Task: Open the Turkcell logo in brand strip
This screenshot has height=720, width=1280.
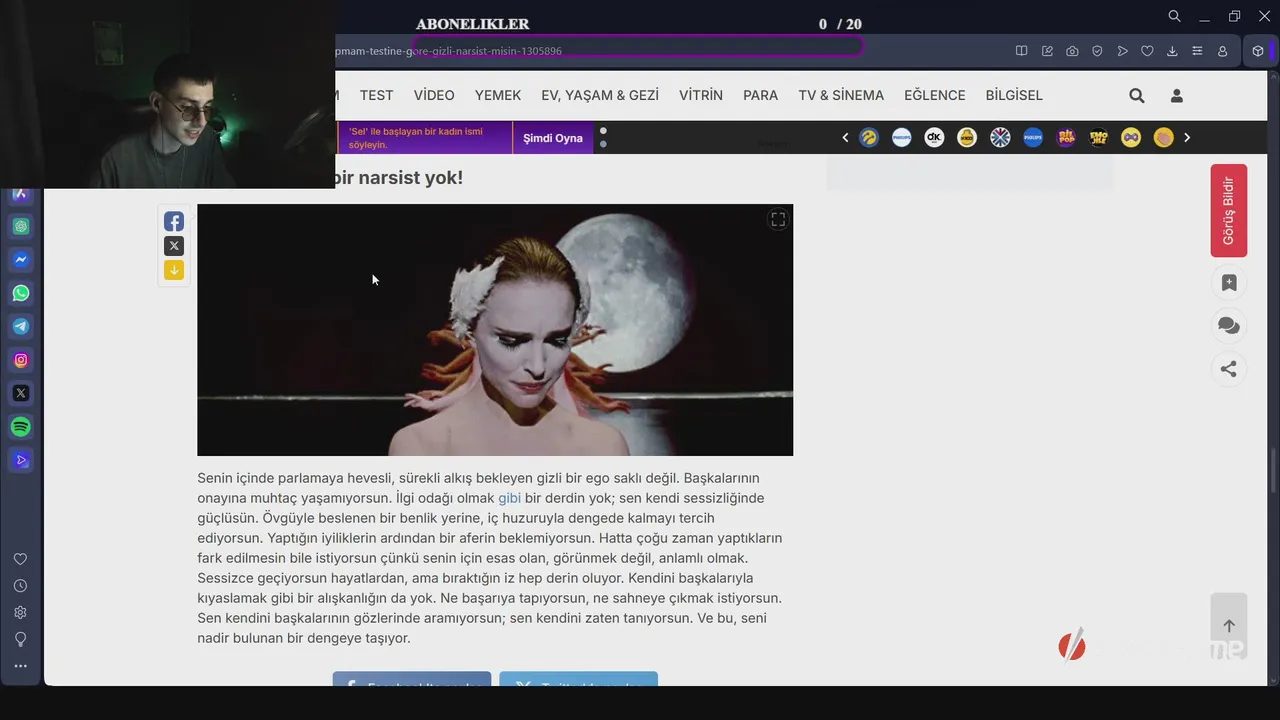Action: (x=869, y=138)
